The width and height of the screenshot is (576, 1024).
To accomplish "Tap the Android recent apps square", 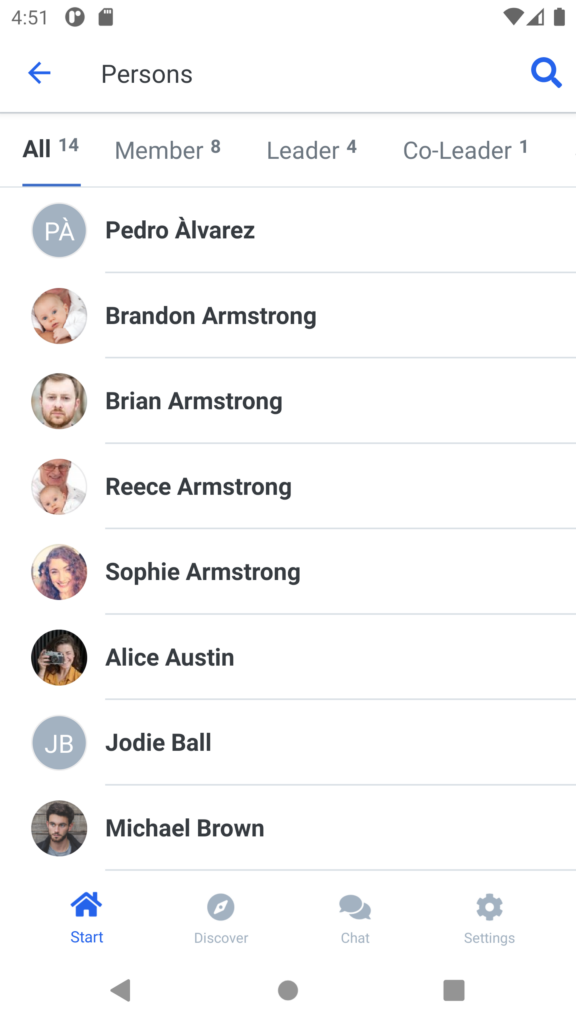I will click(x=454, y=990).
